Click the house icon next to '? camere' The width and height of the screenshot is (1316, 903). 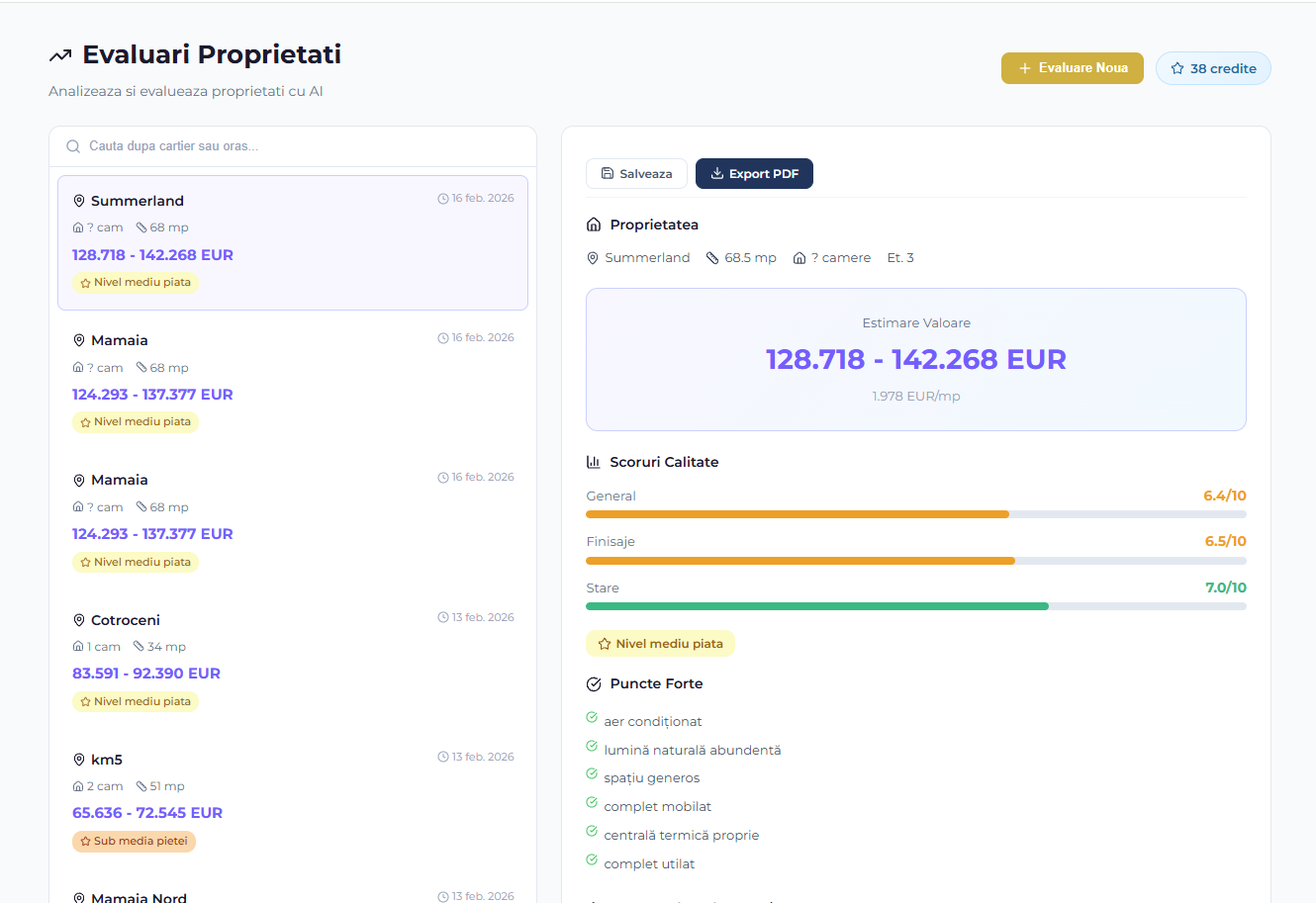point(799,257)
